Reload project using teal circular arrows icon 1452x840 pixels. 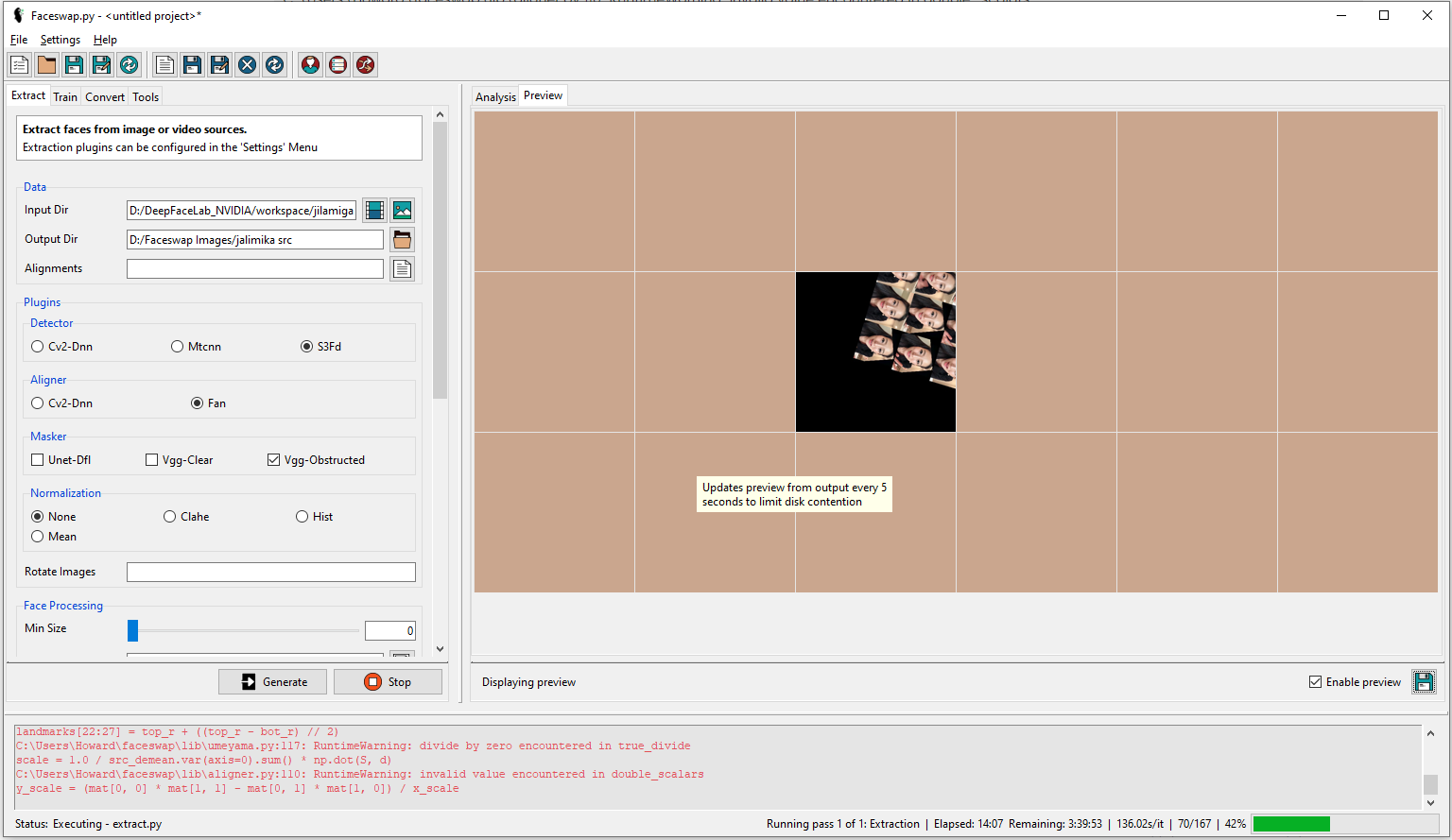[x=129, y=64]
